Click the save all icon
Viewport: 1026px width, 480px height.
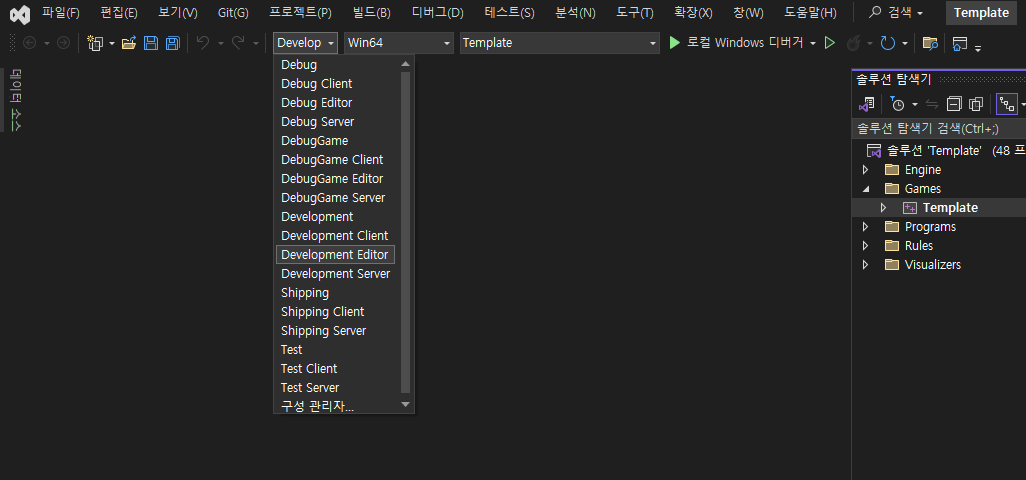pos(172,43)
